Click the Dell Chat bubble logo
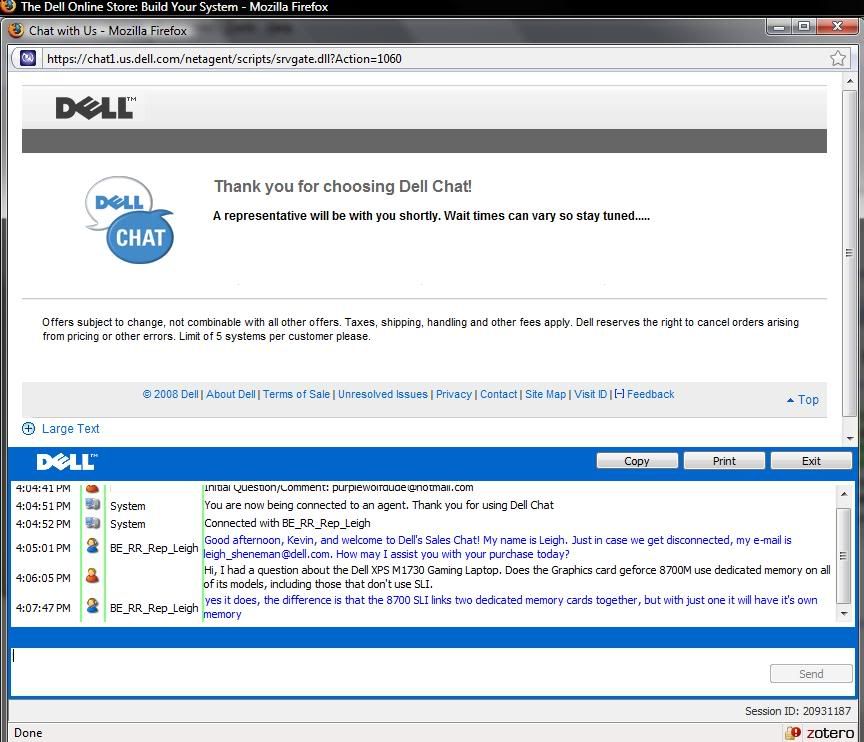This screenshot has width=864, height=742. 129,220
